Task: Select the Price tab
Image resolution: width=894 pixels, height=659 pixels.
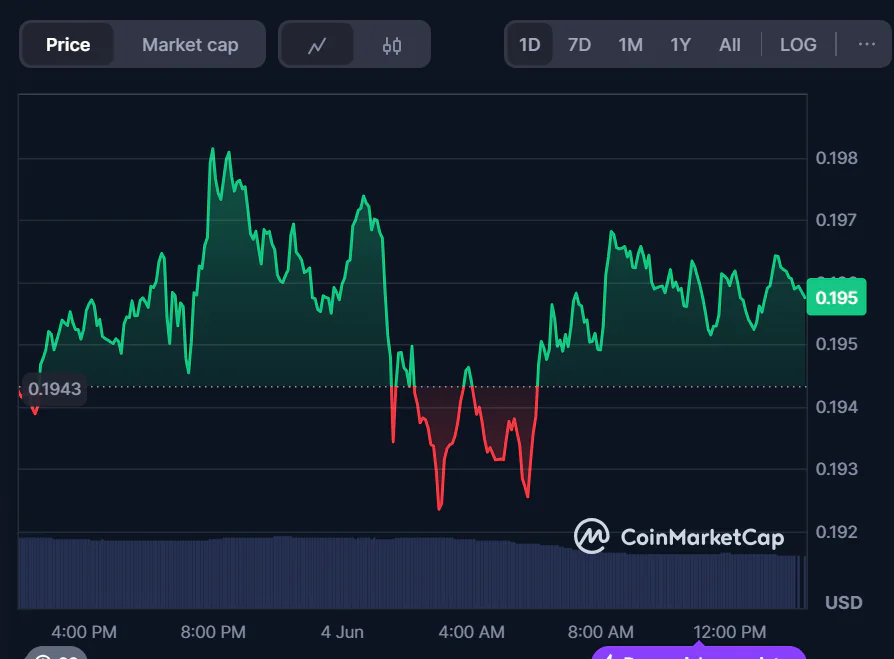Action: (68, 45)
